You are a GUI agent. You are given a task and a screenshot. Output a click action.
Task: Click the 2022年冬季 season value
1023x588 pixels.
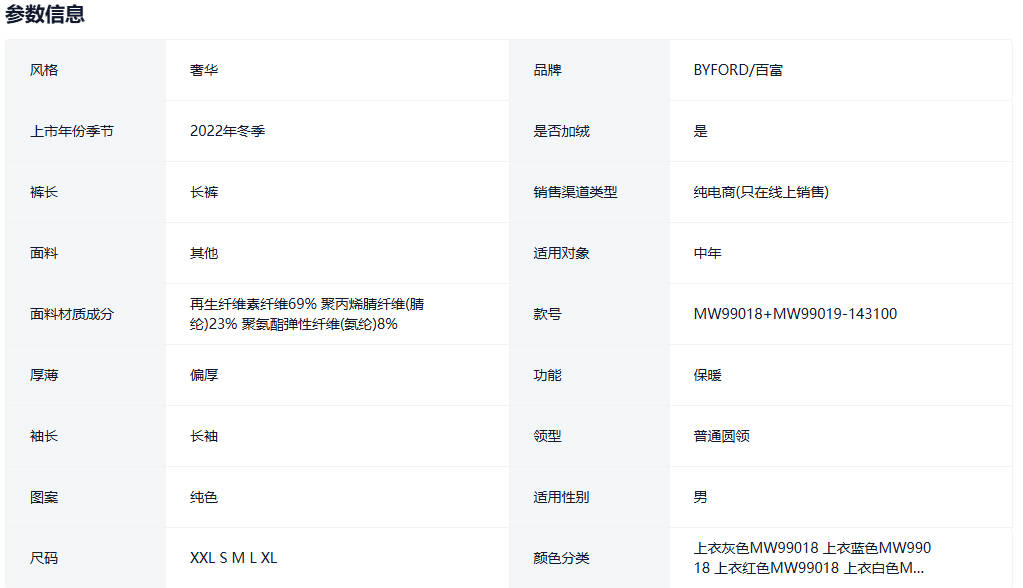click(x=227, y=131)
